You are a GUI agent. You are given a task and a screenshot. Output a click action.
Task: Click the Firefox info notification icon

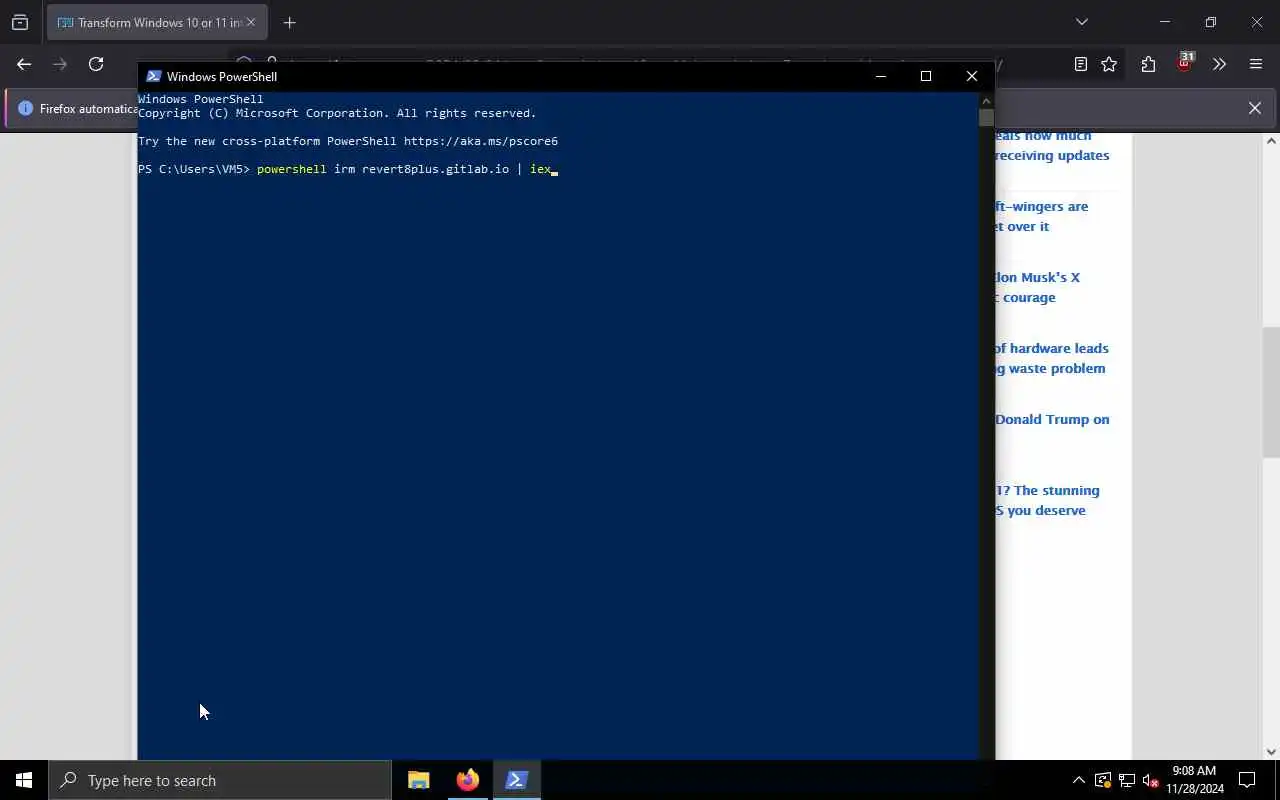click(25, 108)
